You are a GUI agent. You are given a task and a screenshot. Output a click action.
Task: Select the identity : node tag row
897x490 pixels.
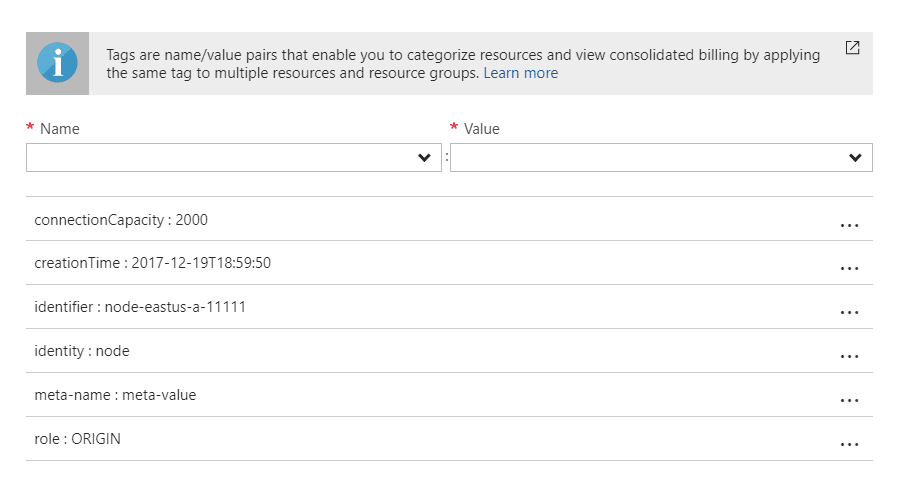click(449, 351)
